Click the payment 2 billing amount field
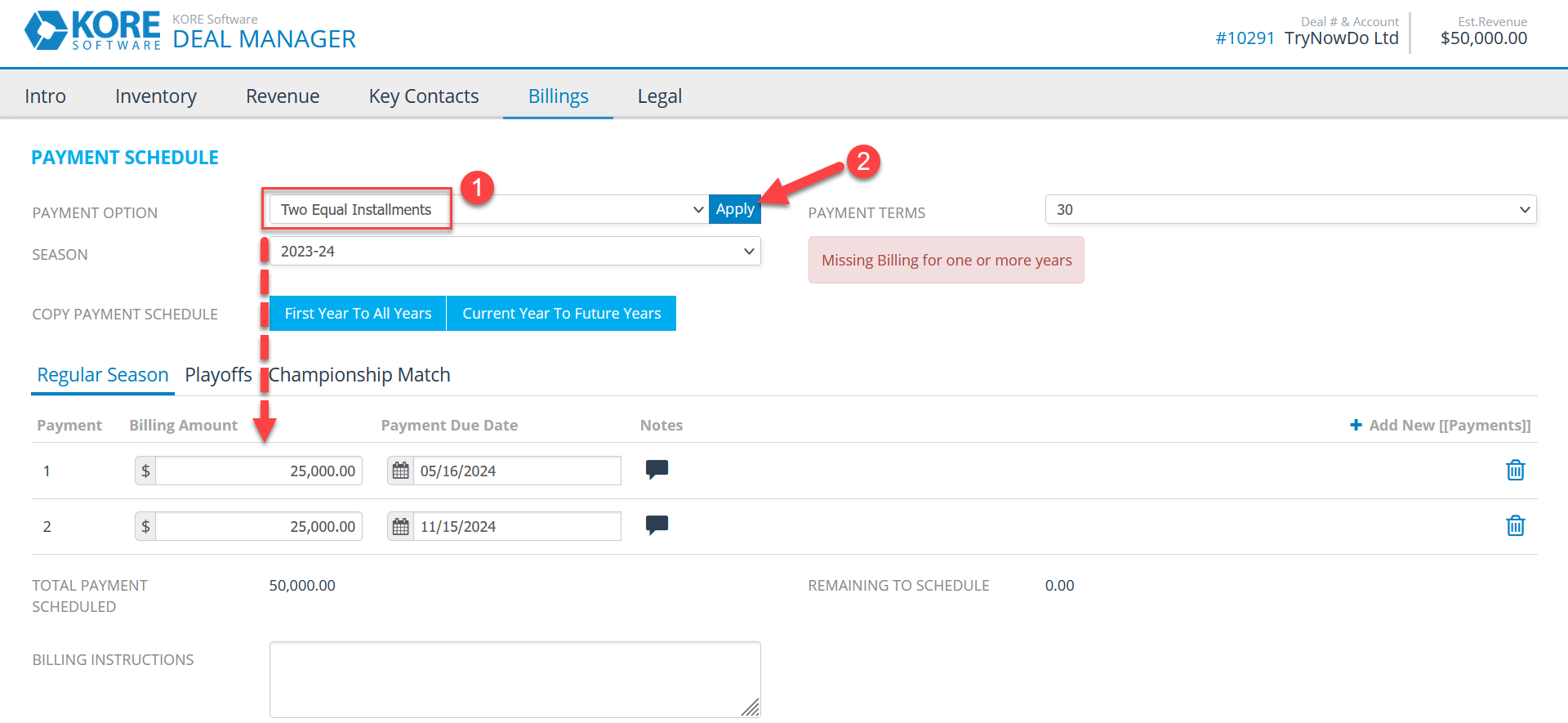The image size is (1568, 723). click(259, 526)
